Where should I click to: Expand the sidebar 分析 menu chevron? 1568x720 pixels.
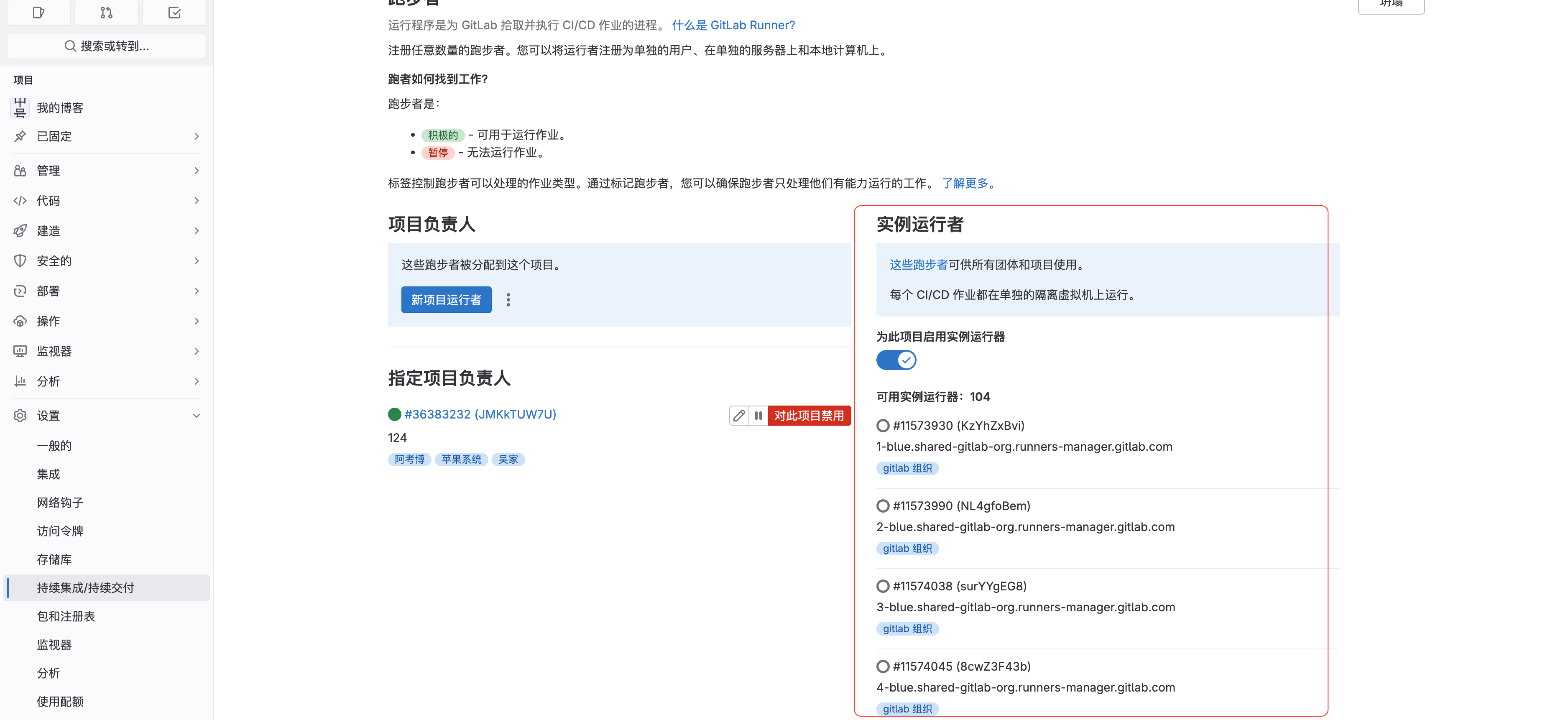[x=196, y=381]
